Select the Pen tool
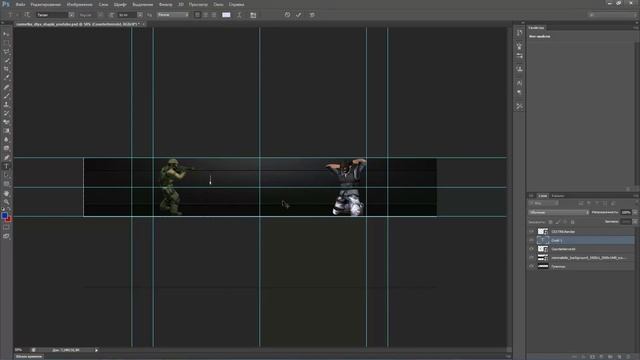Screen dimensions: 640x360 tap(6, 157)
